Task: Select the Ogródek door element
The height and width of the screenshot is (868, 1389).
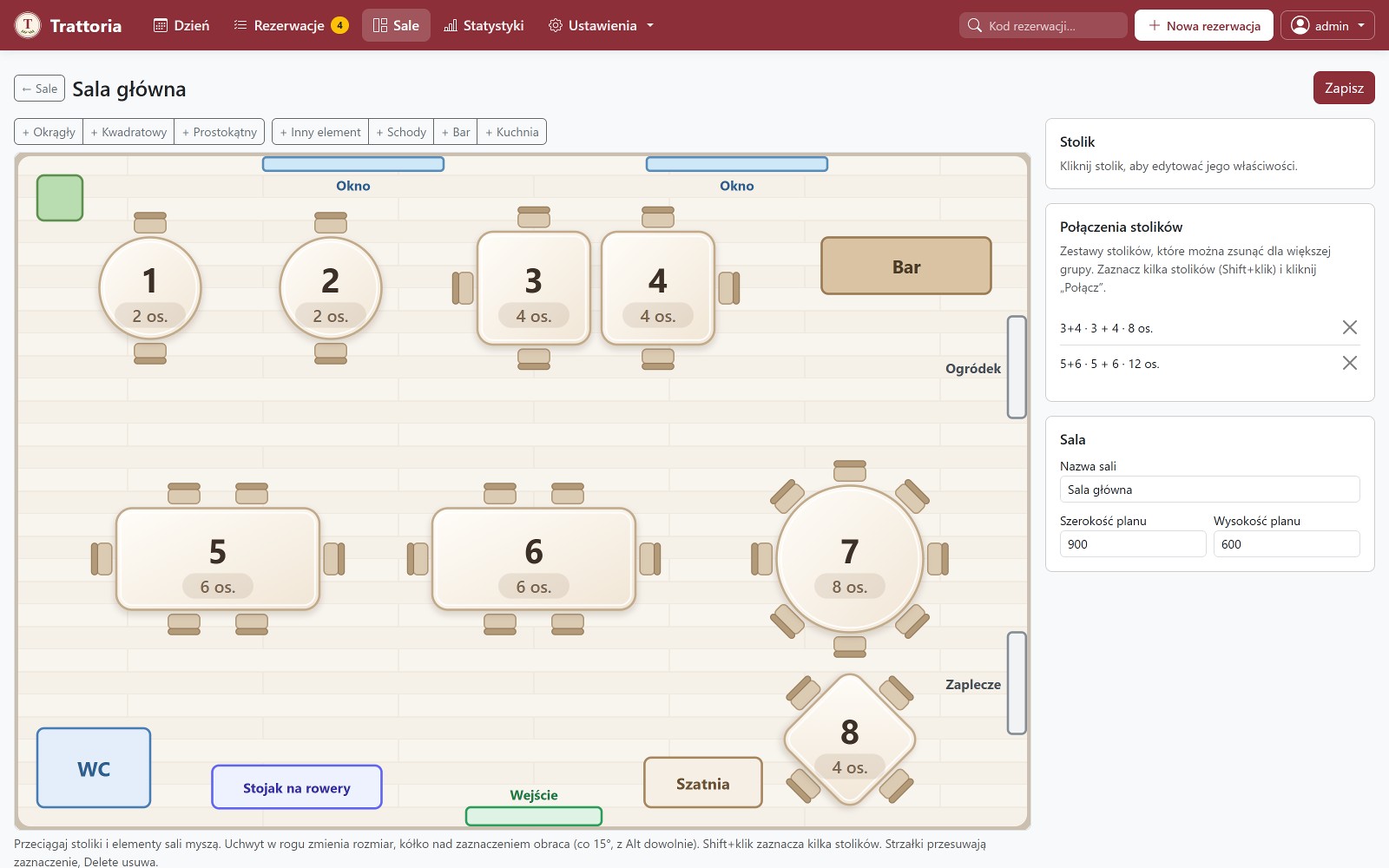Action: [1017, 367]
